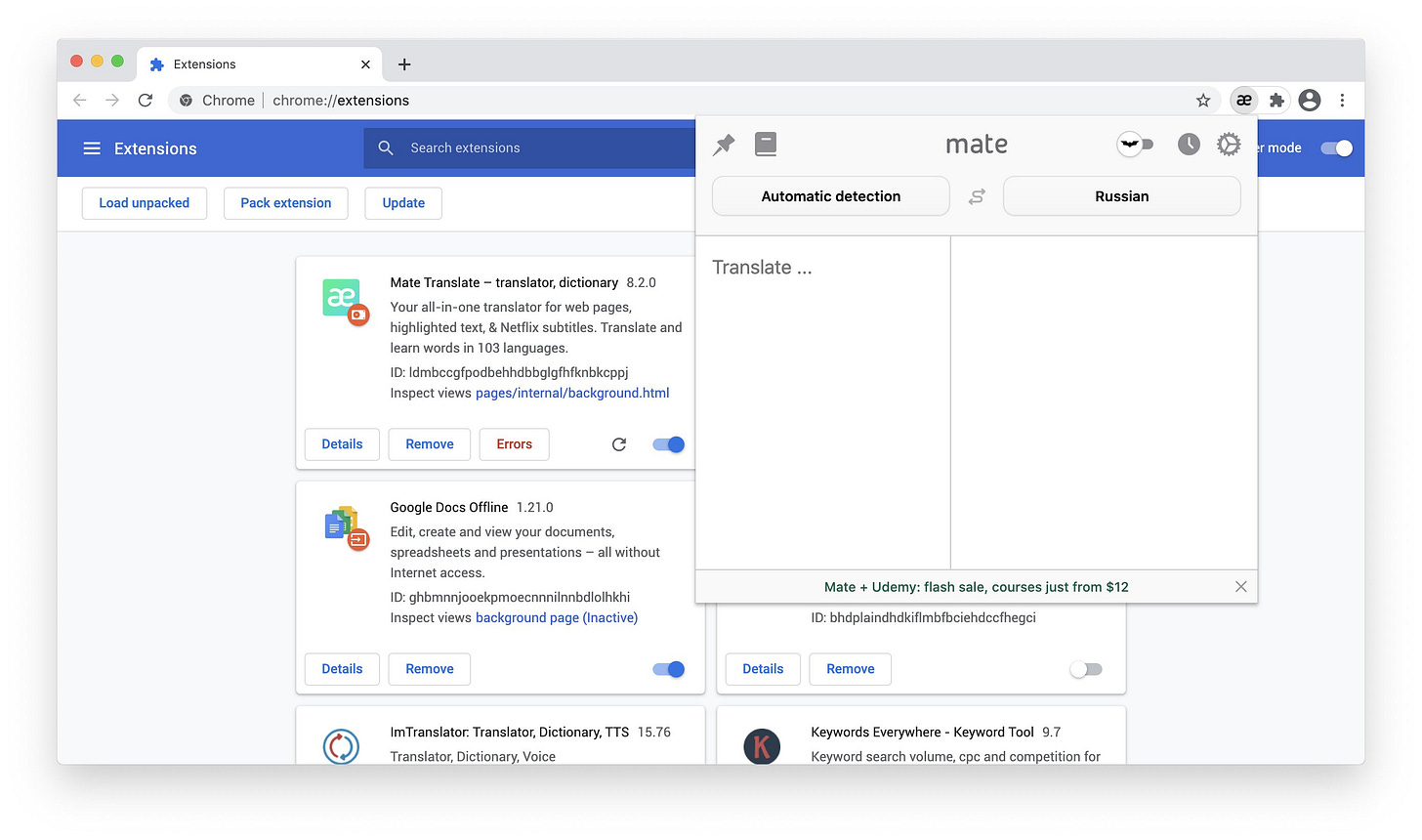Select the Extensions browser tab
1422x840 pixels.
260,64
